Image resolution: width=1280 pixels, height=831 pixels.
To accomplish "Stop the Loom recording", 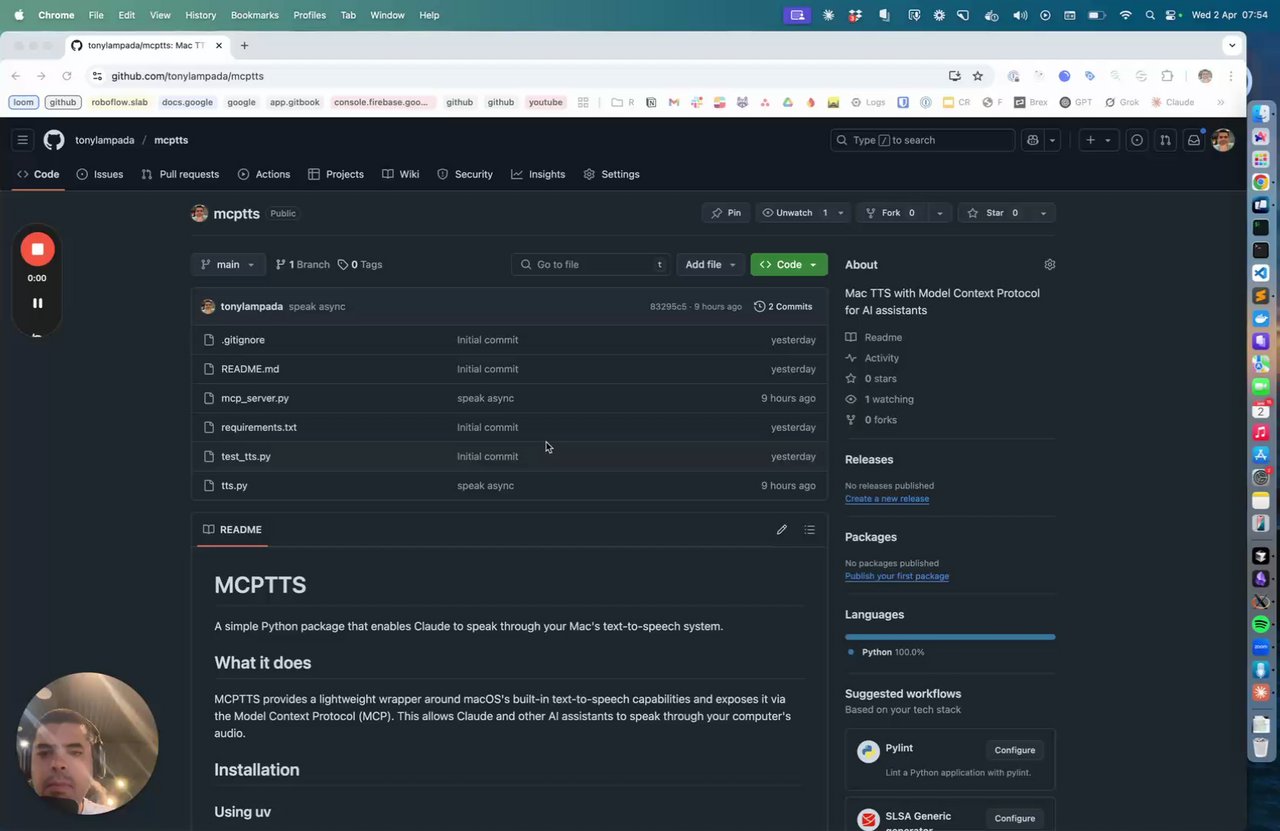I will click(37, 249).
